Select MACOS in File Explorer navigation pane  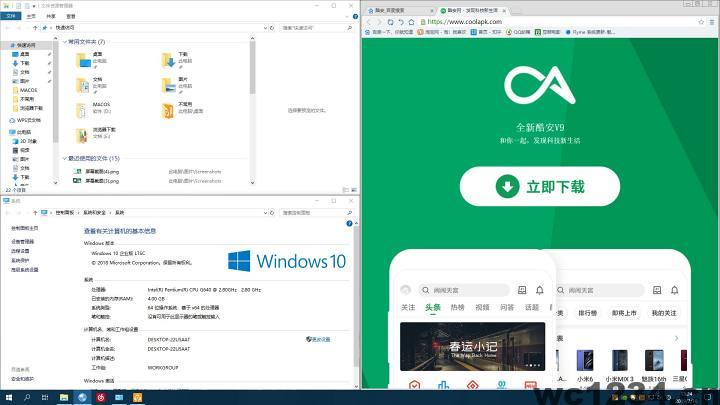[x=28, y=90]
